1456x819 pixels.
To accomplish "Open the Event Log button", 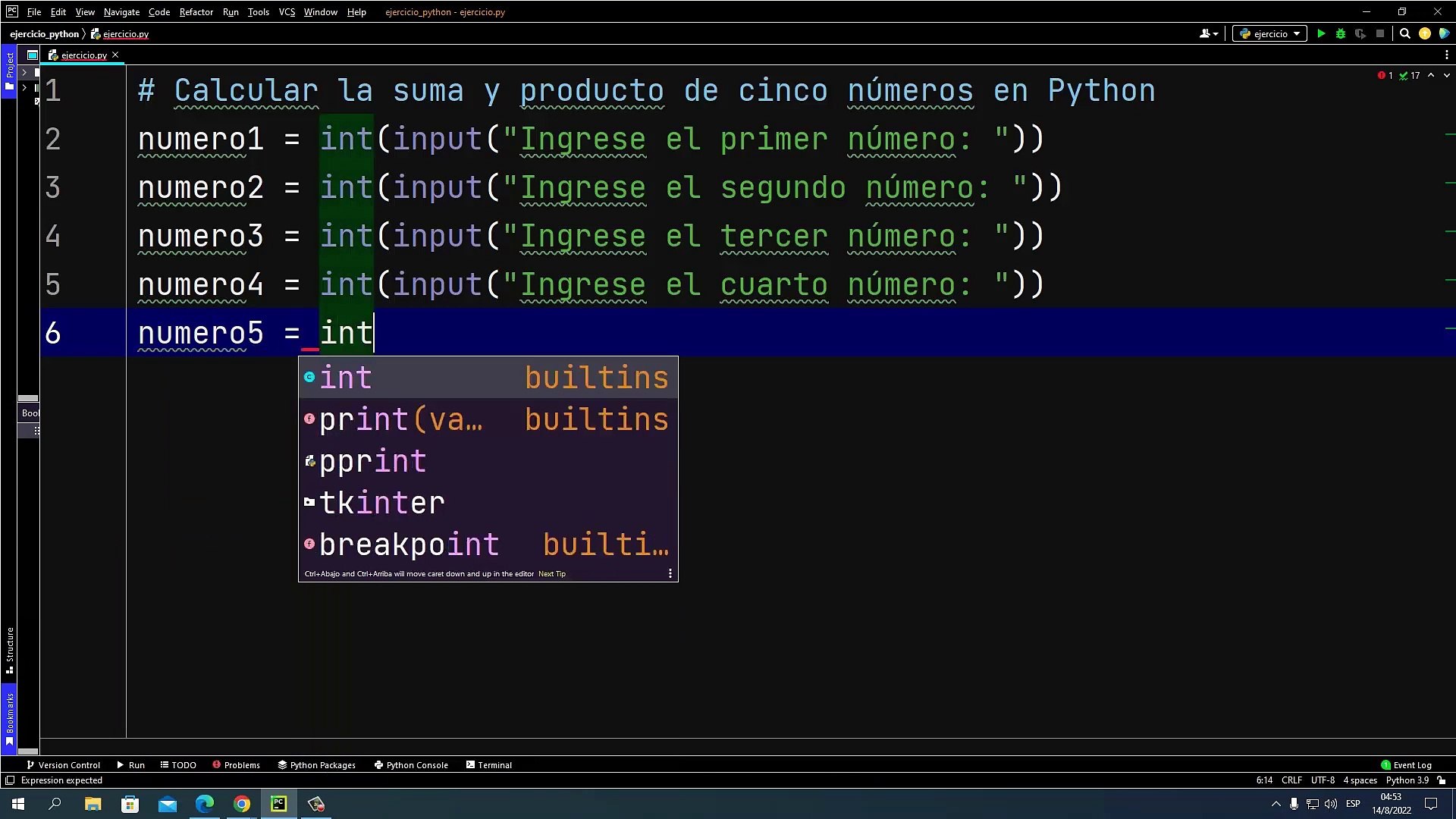I will click(1407, 765).
